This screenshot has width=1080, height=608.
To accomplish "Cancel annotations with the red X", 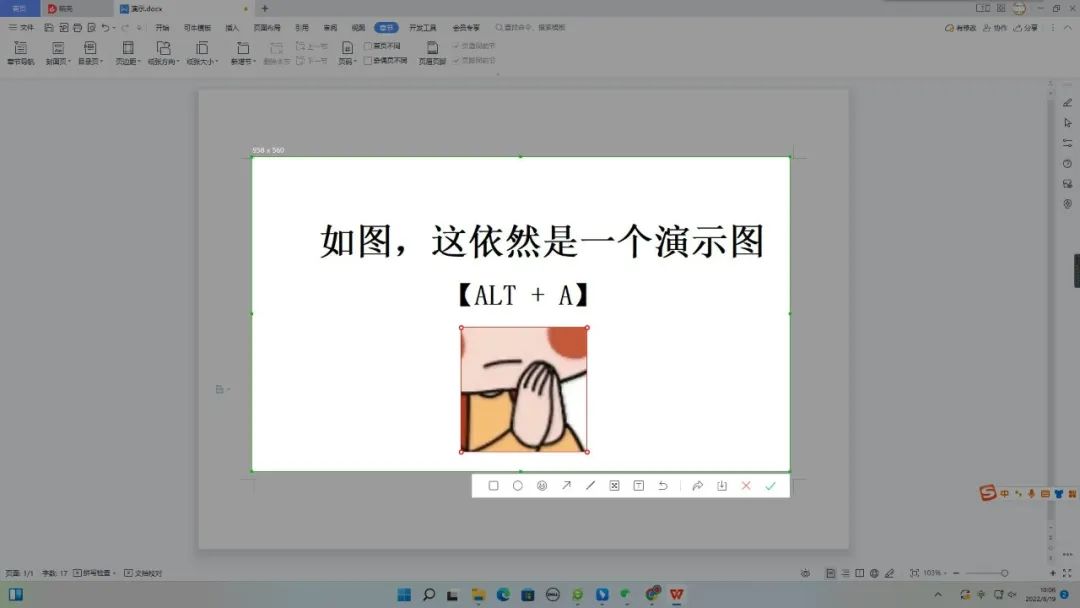I will 746,485.
